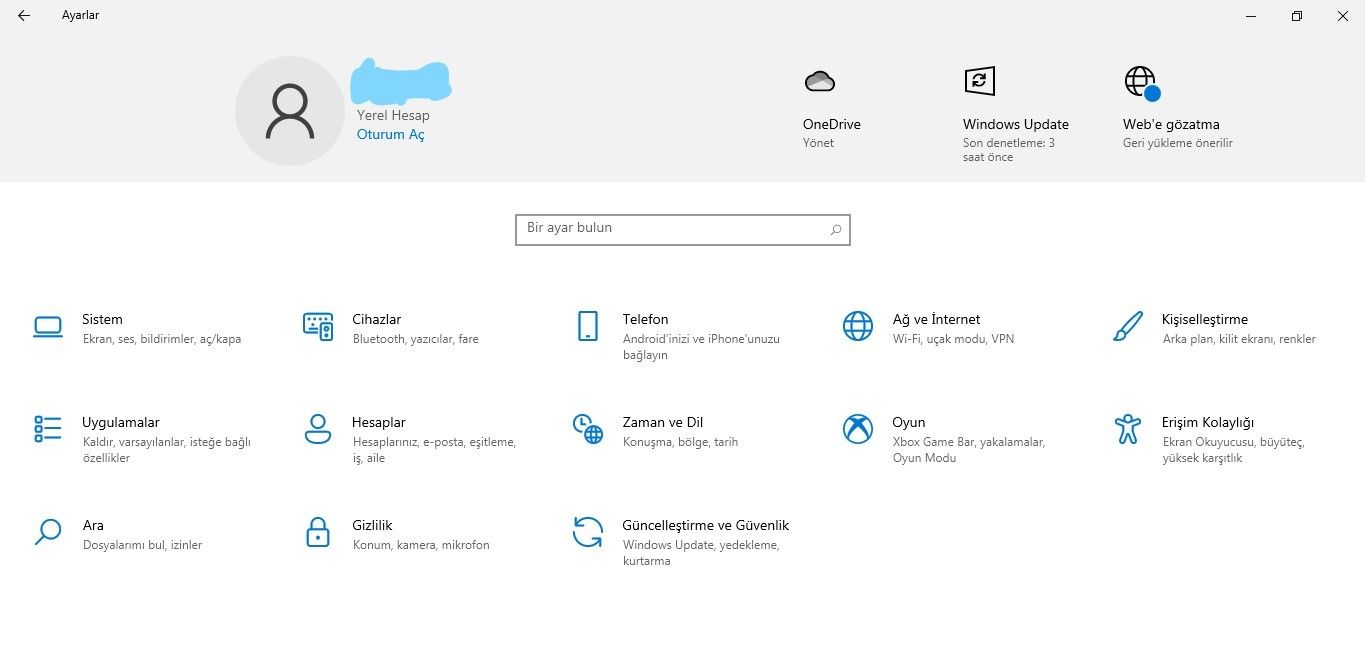Open the Ağ ve İnternet globe icon

(x=858, y=326)
